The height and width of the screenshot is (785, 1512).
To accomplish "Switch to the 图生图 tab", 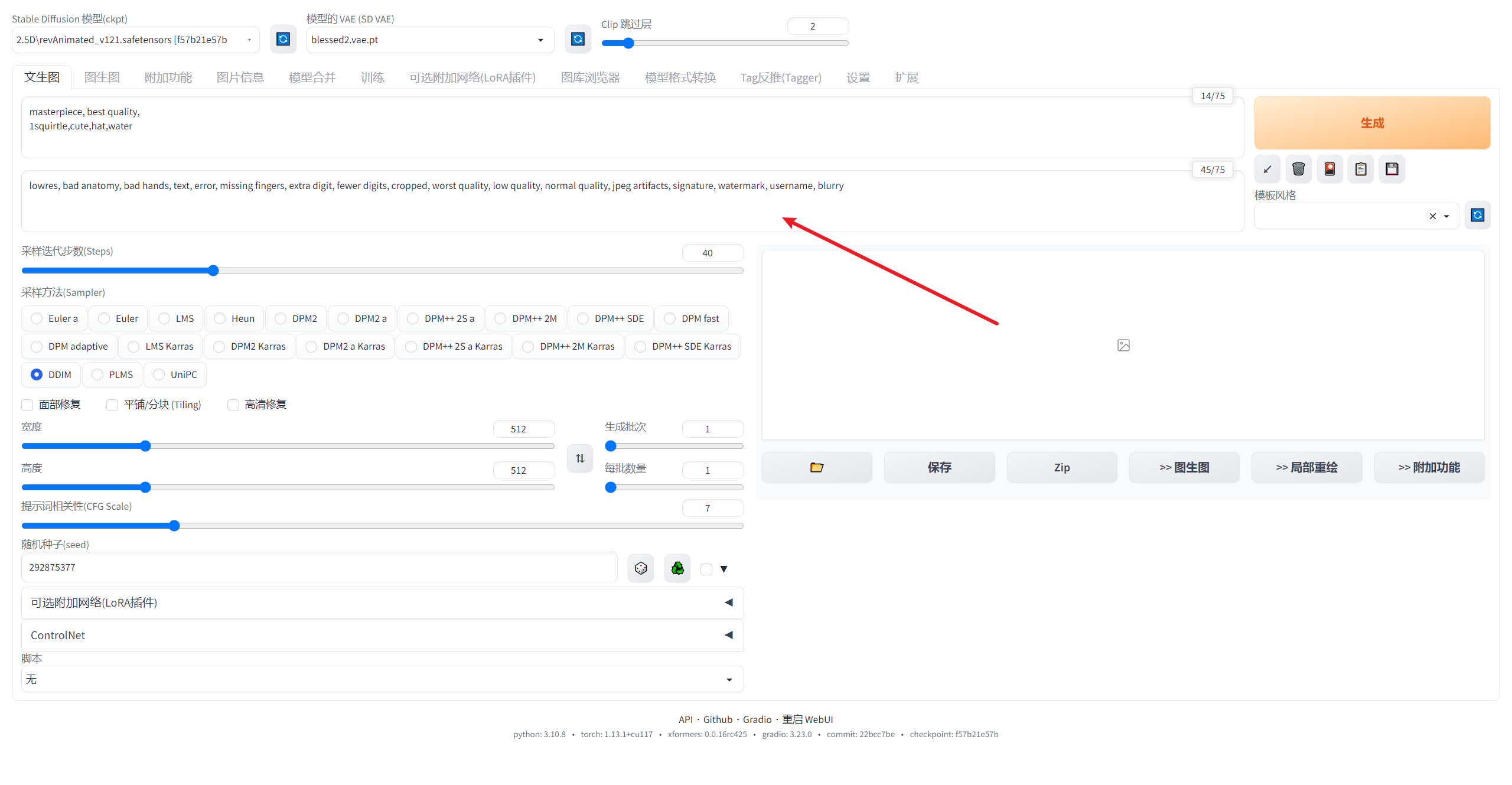I will click(102, 77).
